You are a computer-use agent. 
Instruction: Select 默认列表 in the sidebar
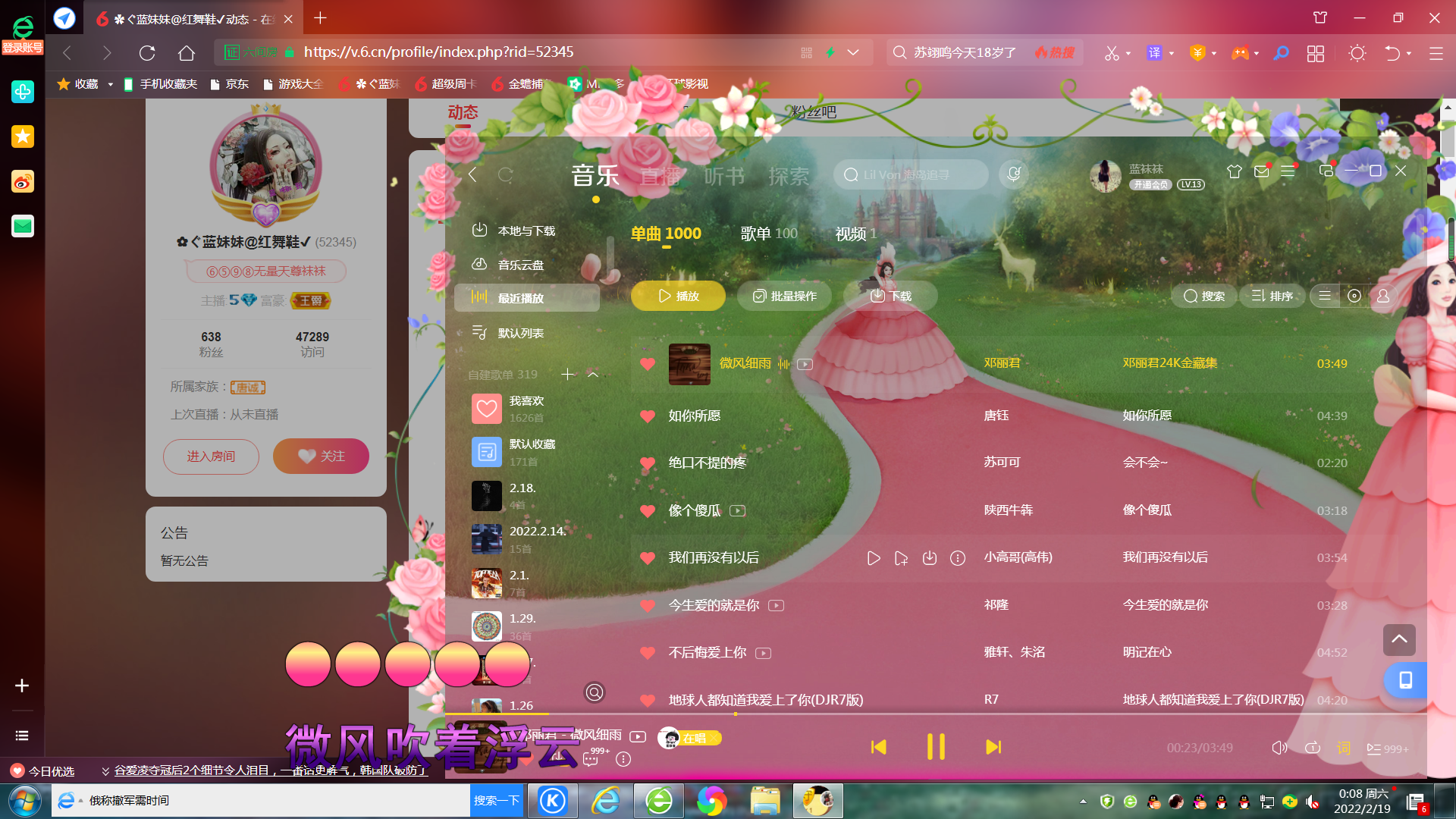coord(526,333)
